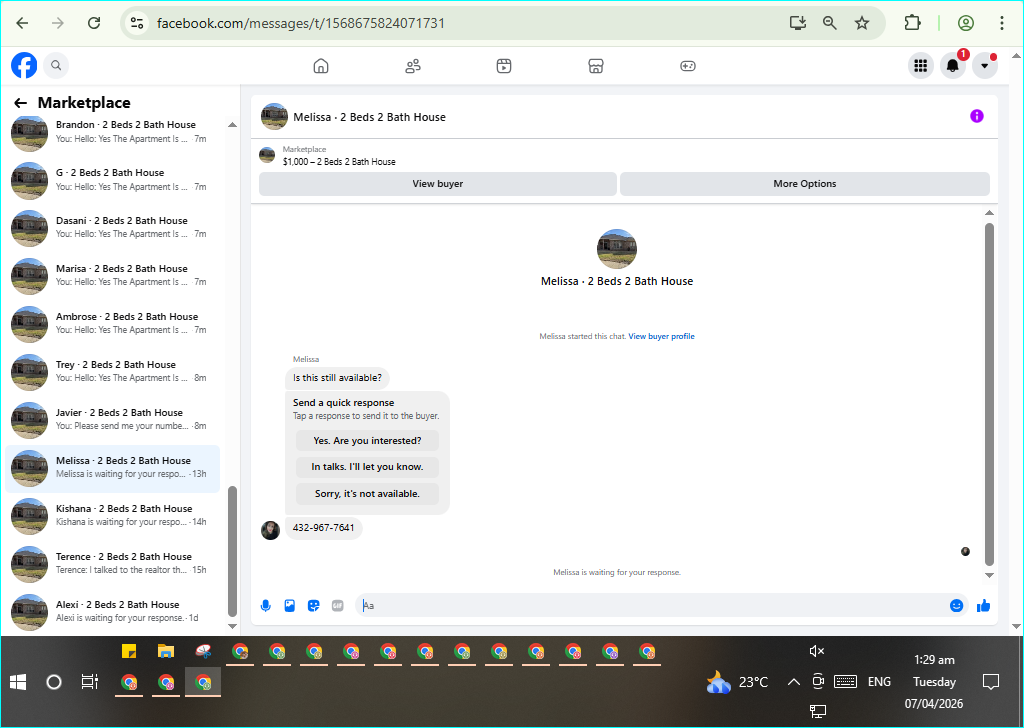This screenshot has width=1024, height=728.
Task: Open Brandon's 2 Beds 2 Bath conversation
Action: click(112, 132)
